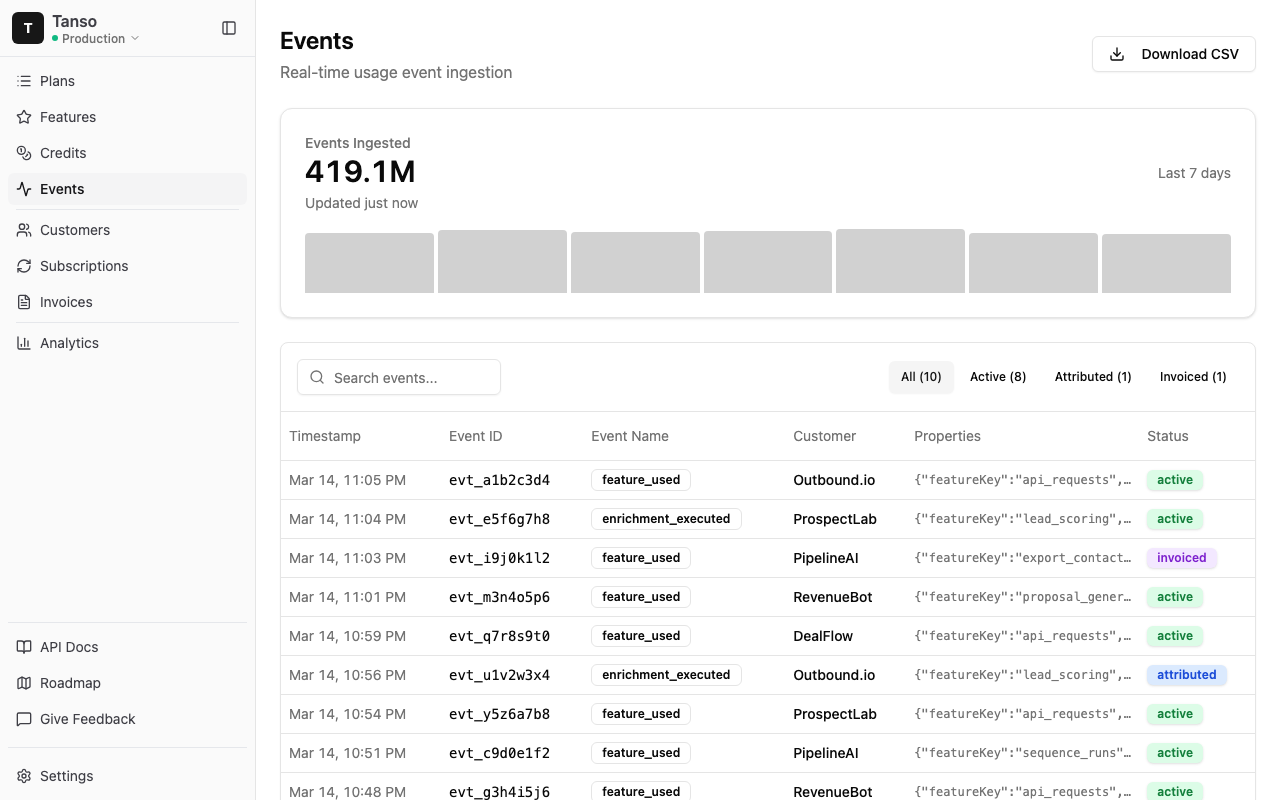Select the All (10) filter
This screenshot has width=1280, height=800.
[x=921, y=377]
